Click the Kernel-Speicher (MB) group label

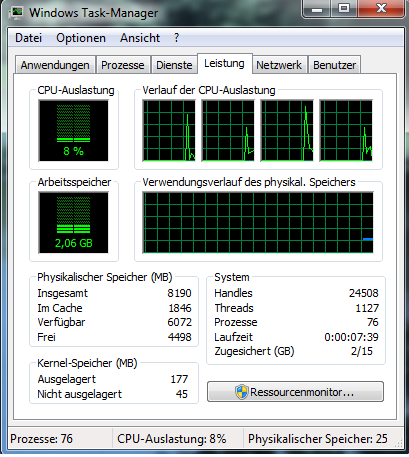[87, 363]
